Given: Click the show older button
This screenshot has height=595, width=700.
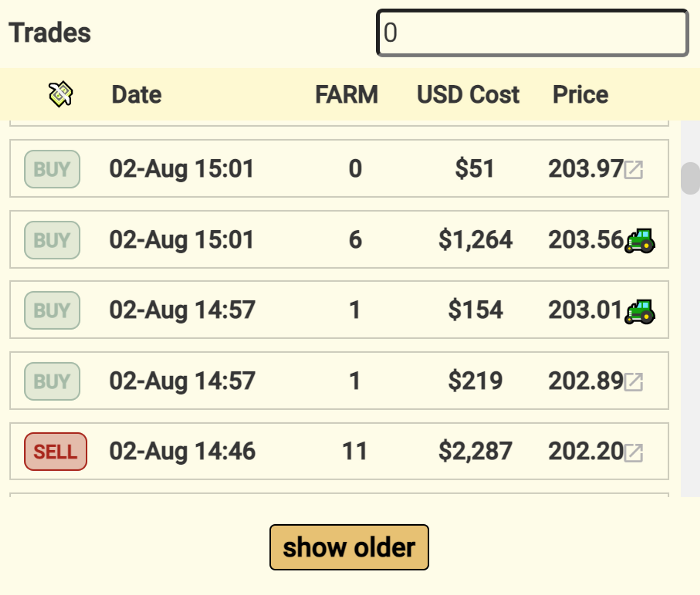Looking at the screenshot, I should point(349,547).
